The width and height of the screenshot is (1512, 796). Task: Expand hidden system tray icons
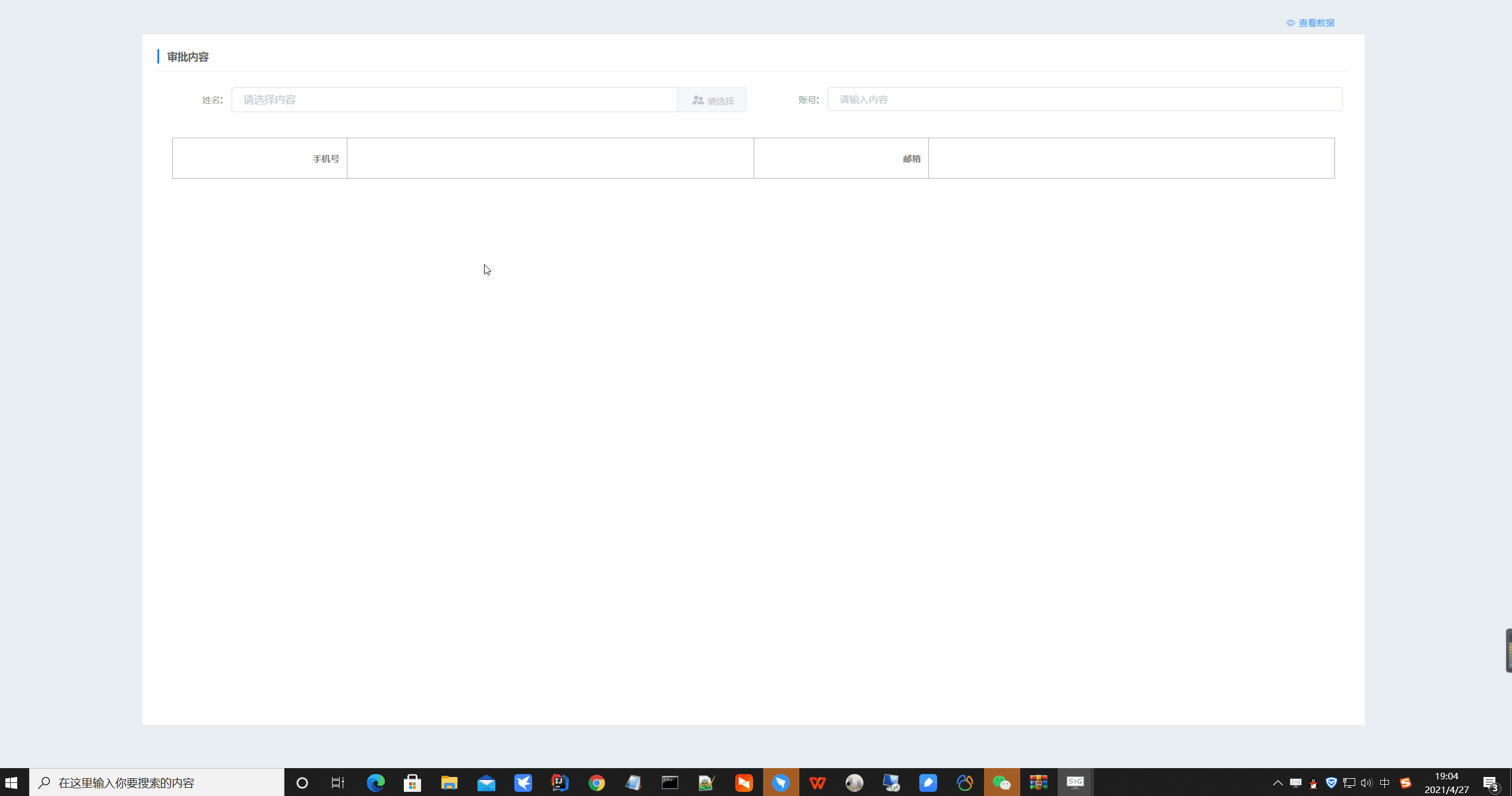[1277, 782]
